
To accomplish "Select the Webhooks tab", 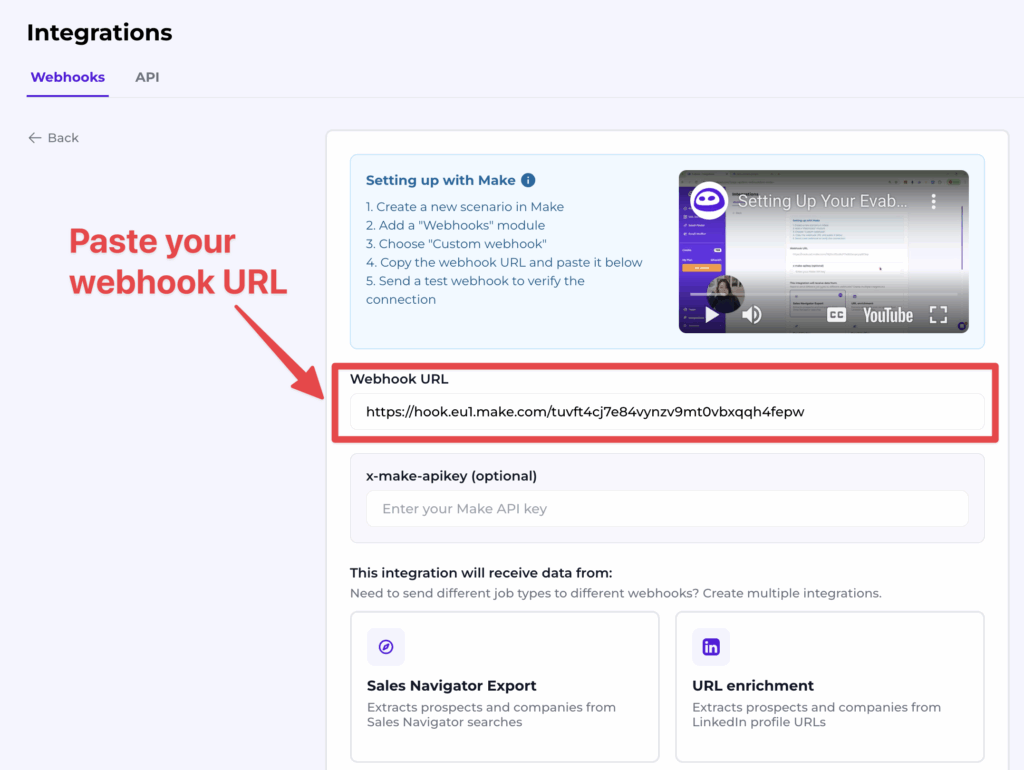I will [67, 77].
